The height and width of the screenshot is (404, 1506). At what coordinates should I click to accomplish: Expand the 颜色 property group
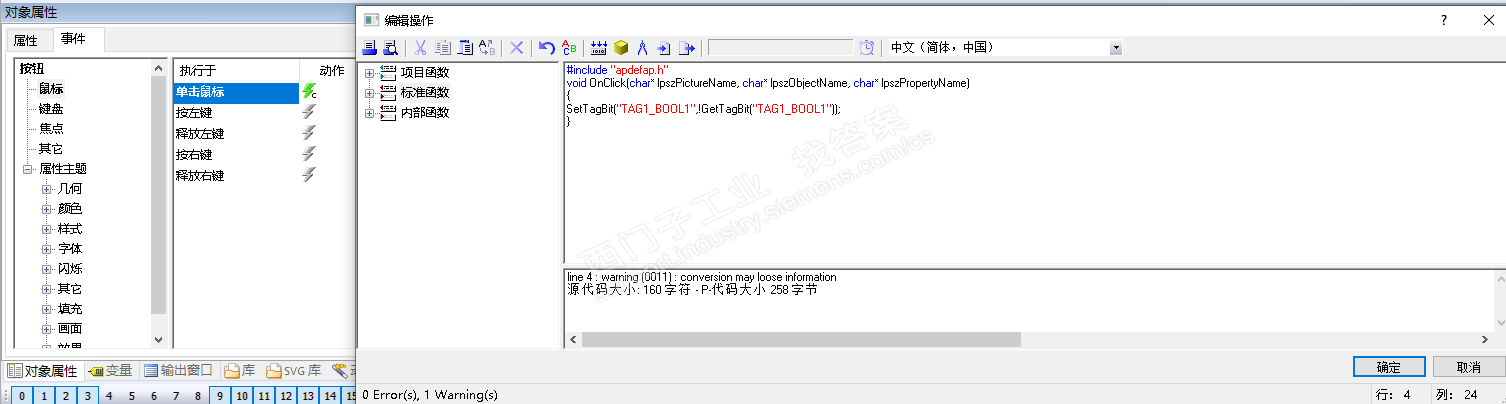click(47, 209)
